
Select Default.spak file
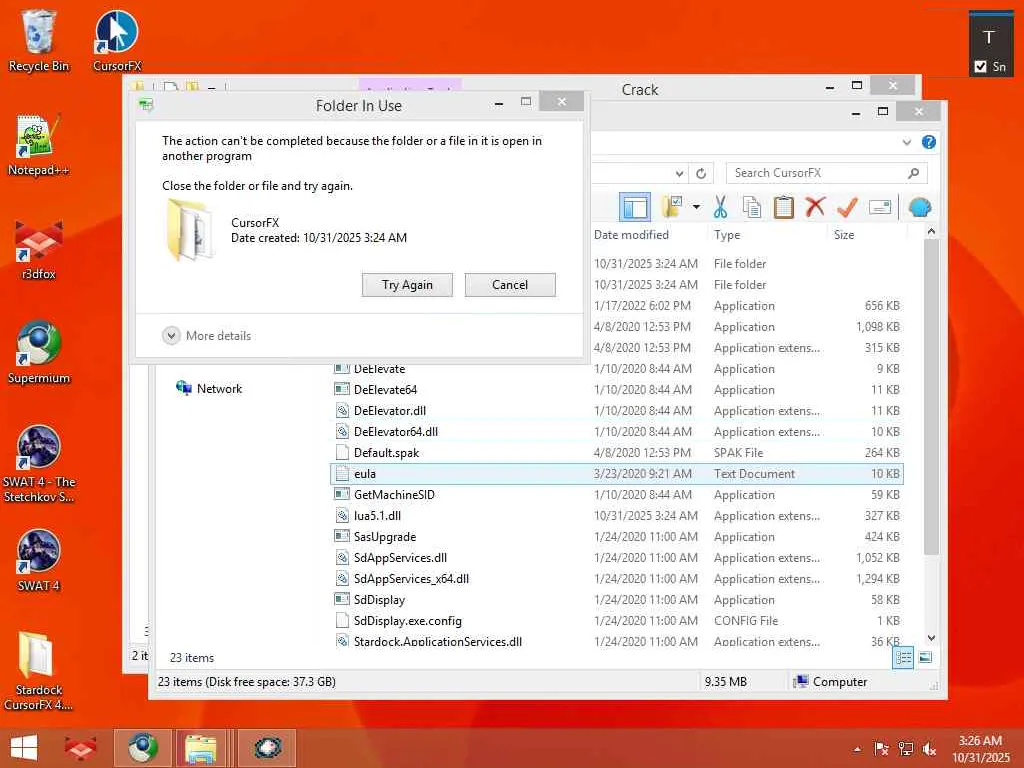(616, 453)
